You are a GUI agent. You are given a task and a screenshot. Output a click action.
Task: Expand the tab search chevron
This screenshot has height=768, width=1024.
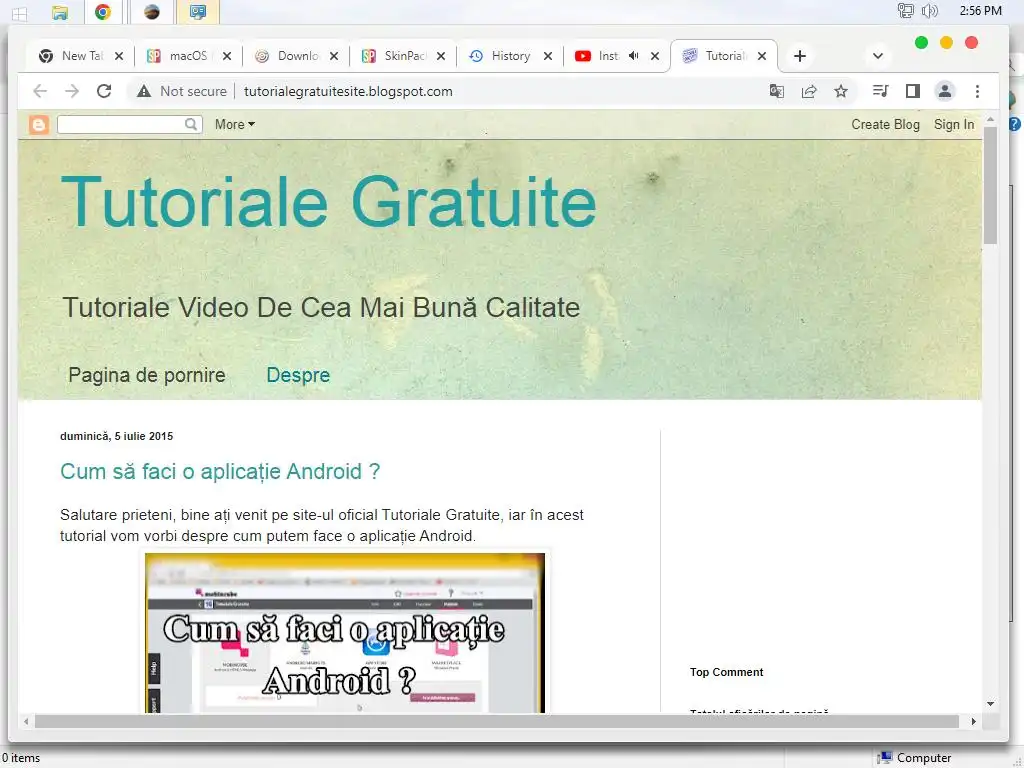click(x=878, y=56)
